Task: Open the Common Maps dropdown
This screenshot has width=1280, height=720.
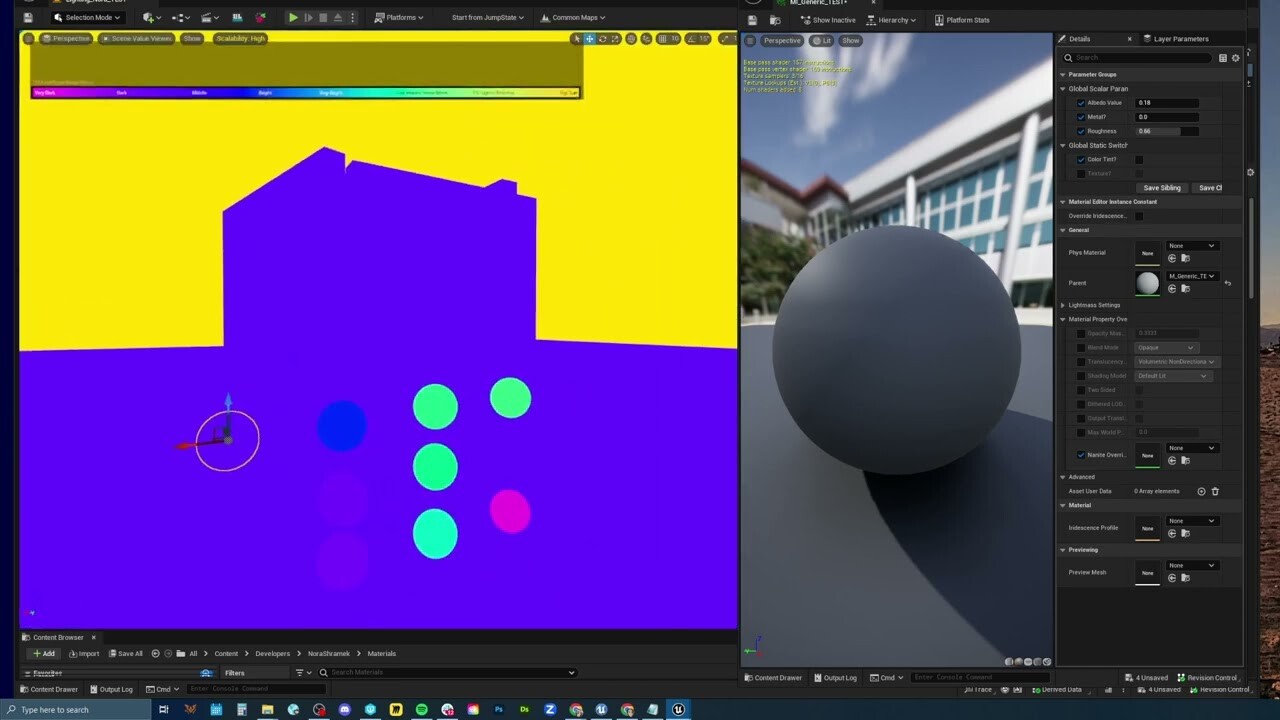Action: tap(573, 17)
